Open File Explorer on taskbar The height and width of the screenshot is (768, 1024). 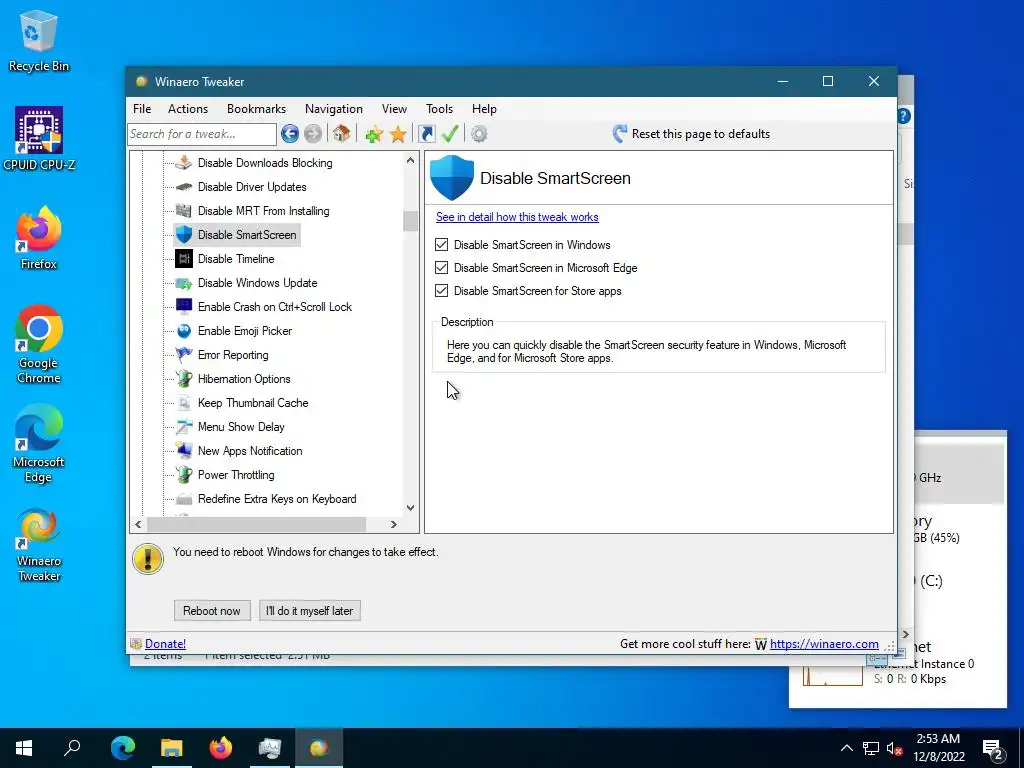click(172, 748)
